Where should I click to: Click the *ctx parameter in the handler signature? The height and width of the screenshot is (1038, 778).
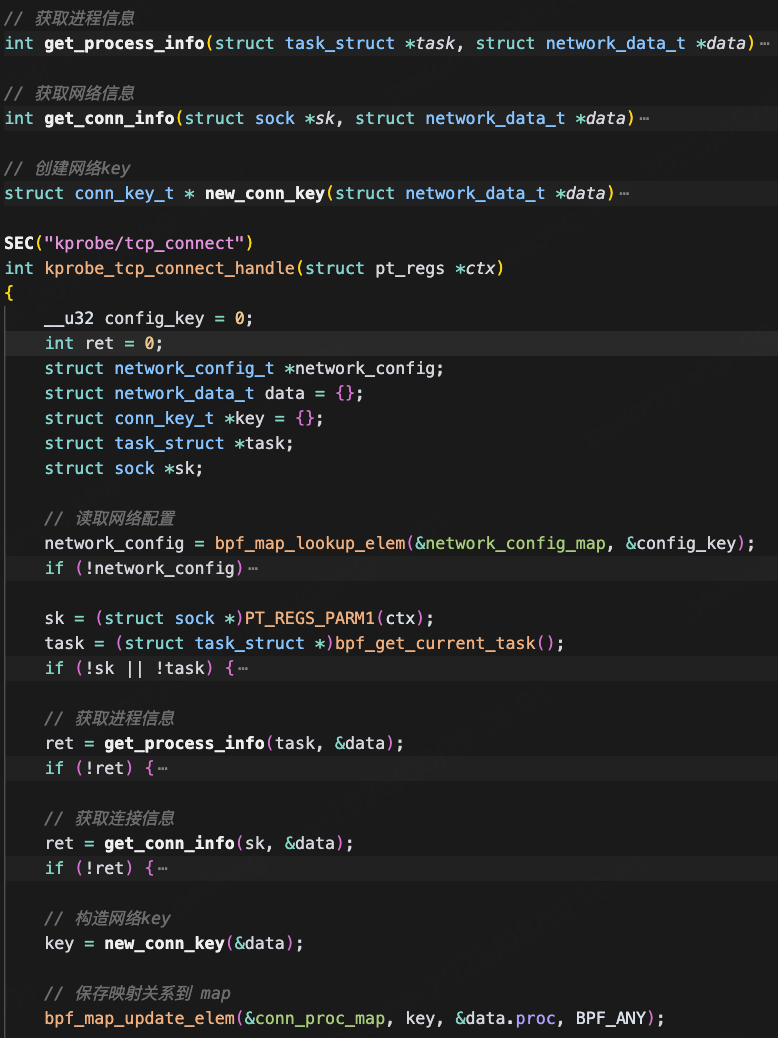[x=475, y=269]
